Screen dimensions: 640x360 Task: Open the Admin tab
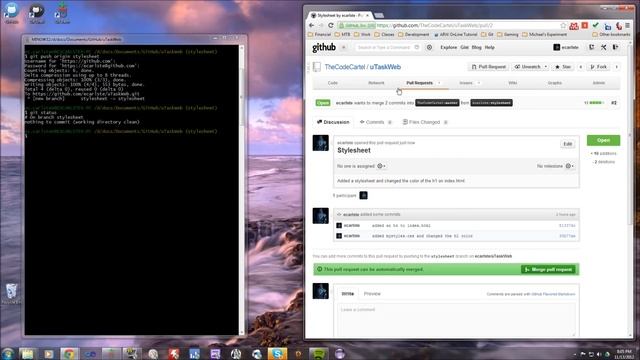pos(599,83)
